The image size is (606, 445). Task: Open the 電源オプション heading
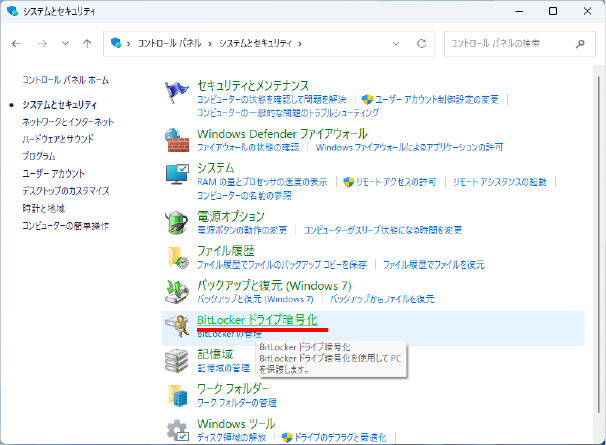[x=231, y=217]
